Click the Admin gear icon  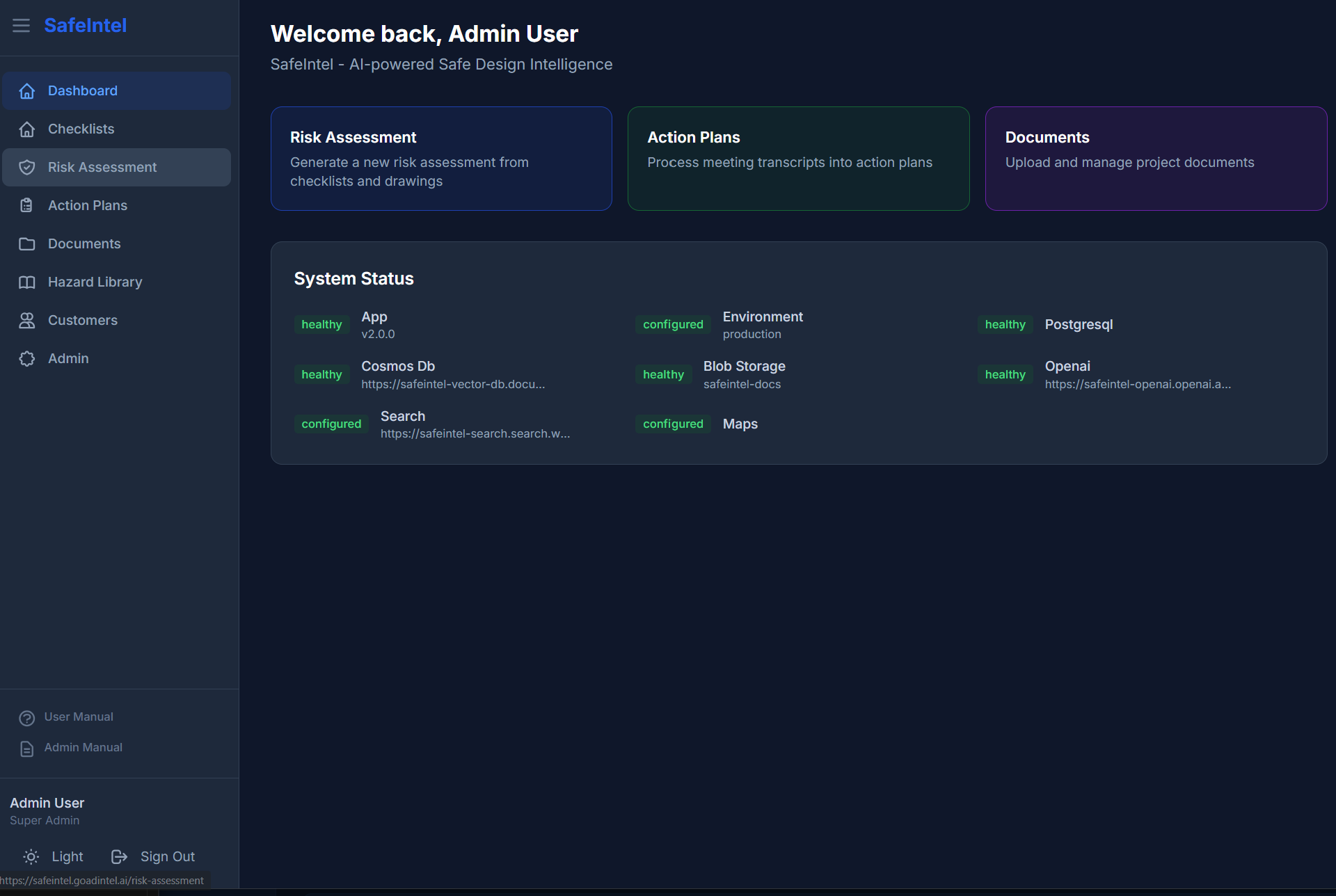click(27, 359)
